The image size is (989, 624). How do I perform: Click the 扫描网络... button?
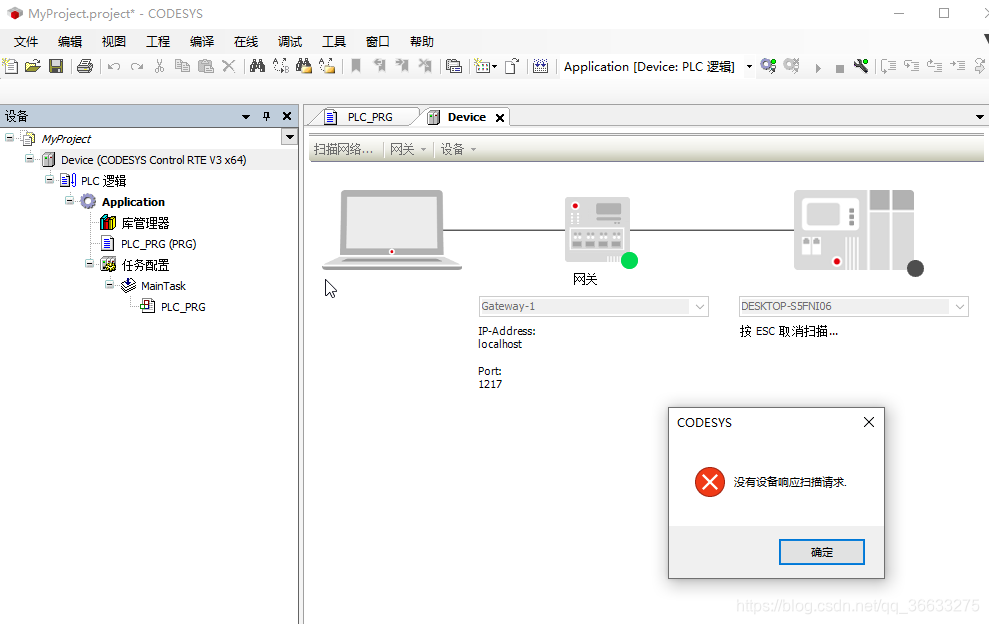pos(344,150)
